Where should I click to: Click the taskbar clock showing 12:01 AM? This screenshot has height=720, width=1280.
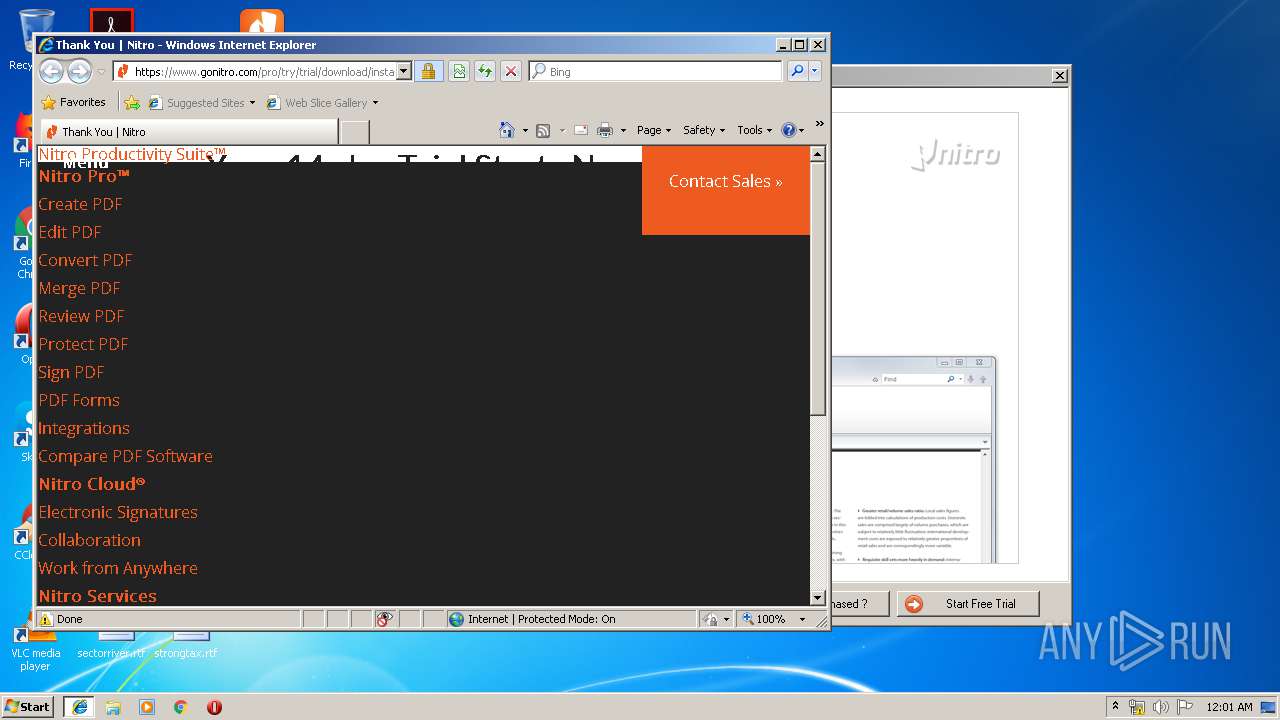[x=1229, y=707]
